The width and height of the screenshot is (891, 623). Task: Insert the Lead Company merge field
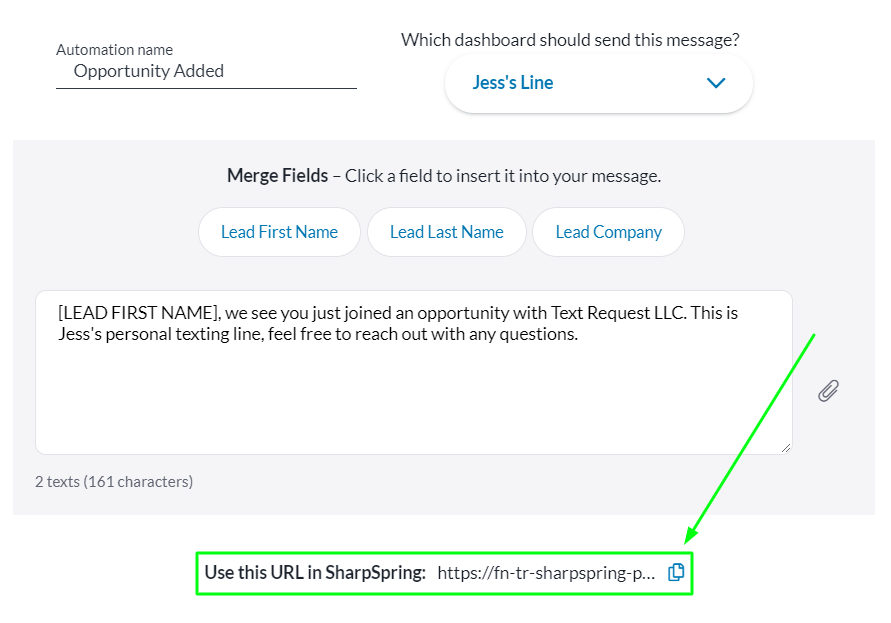tap(608, 232)
